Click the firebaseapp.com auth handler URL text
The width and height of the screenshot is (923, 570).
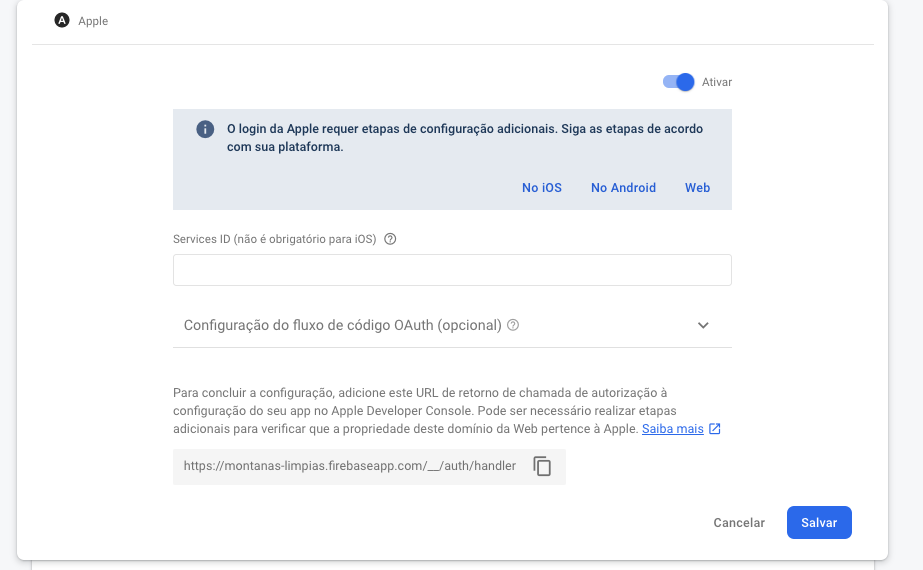[x=350, y=466]
